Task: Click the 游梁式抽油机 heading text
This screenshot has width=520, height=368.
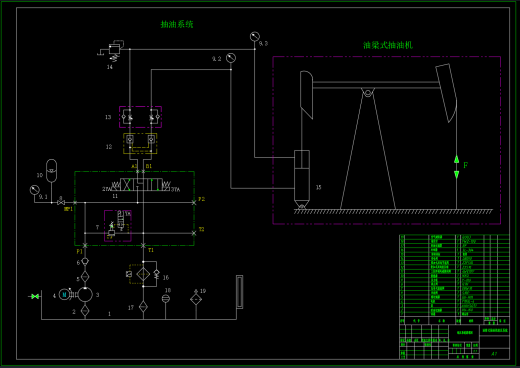Action: pyautogui.click(x=388, y=45)
